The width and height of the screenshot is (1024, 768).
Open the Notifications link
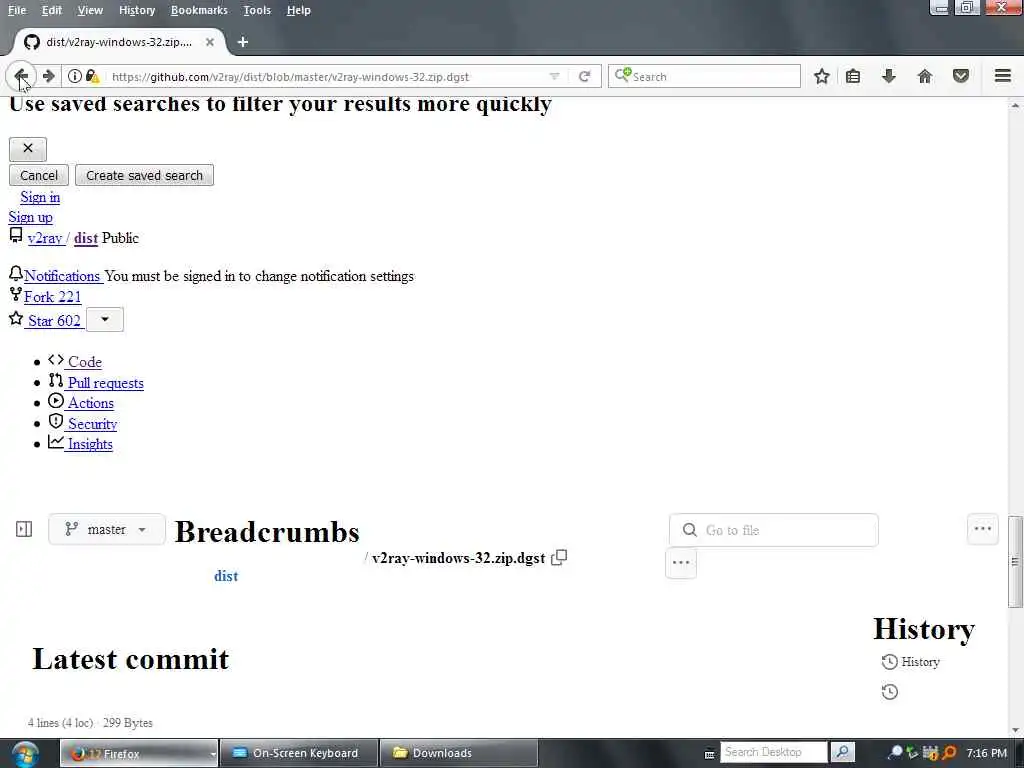click(x=62, y=276)
